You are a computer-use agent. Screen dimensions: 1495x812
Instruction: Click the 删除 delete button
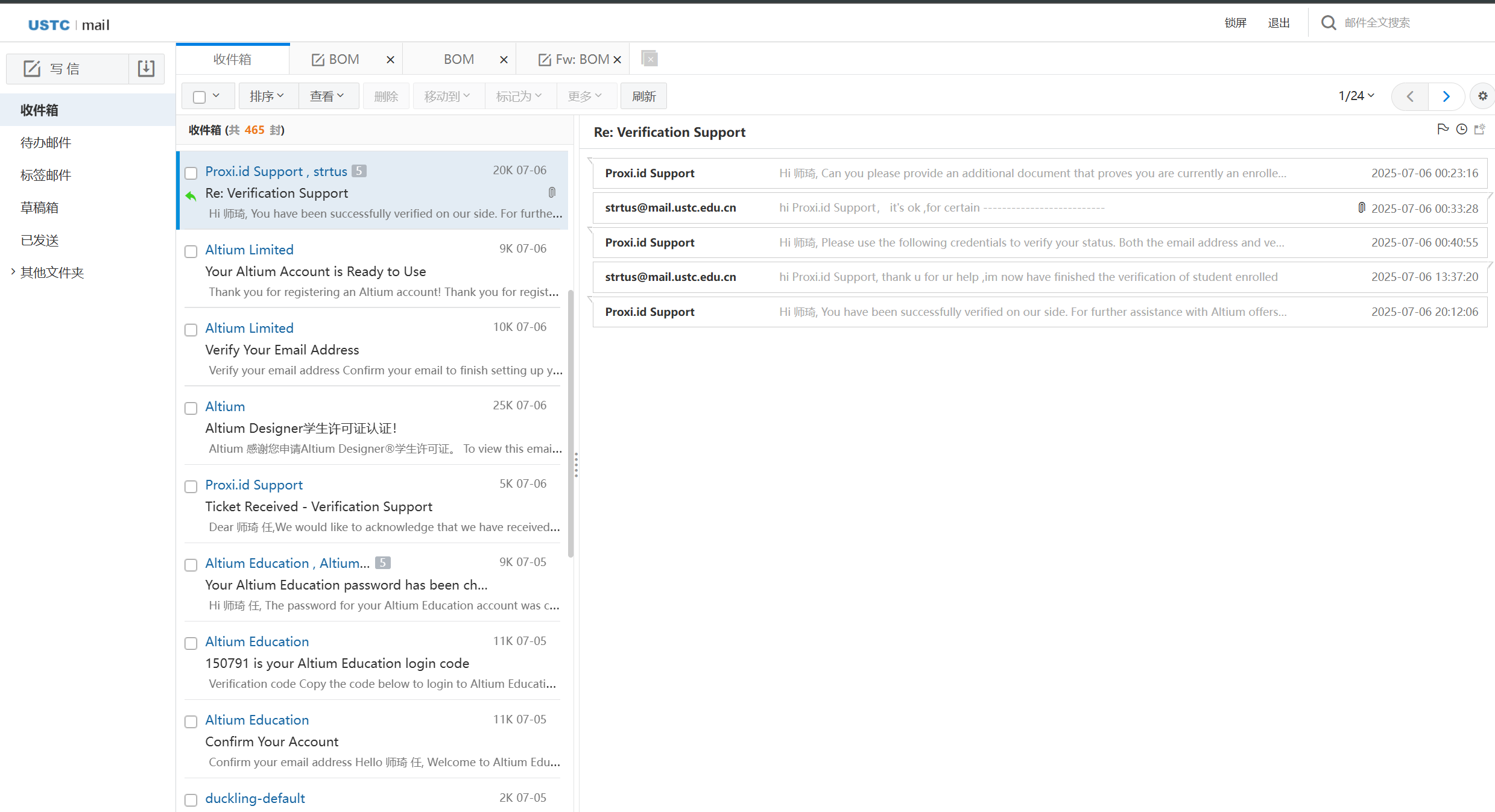[x=386, y=96]
